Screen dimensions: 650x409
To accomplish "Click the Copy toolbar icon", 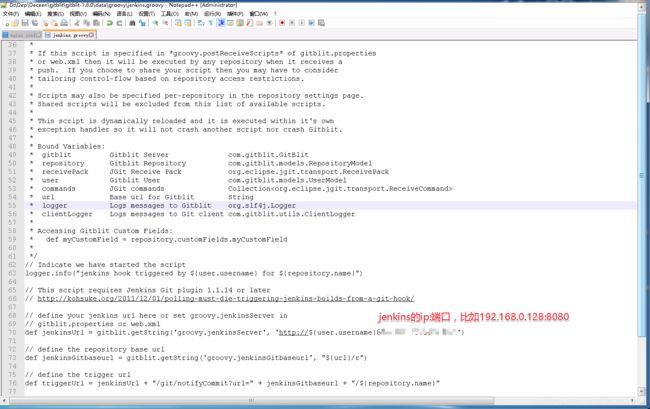I will coord(86,23).
